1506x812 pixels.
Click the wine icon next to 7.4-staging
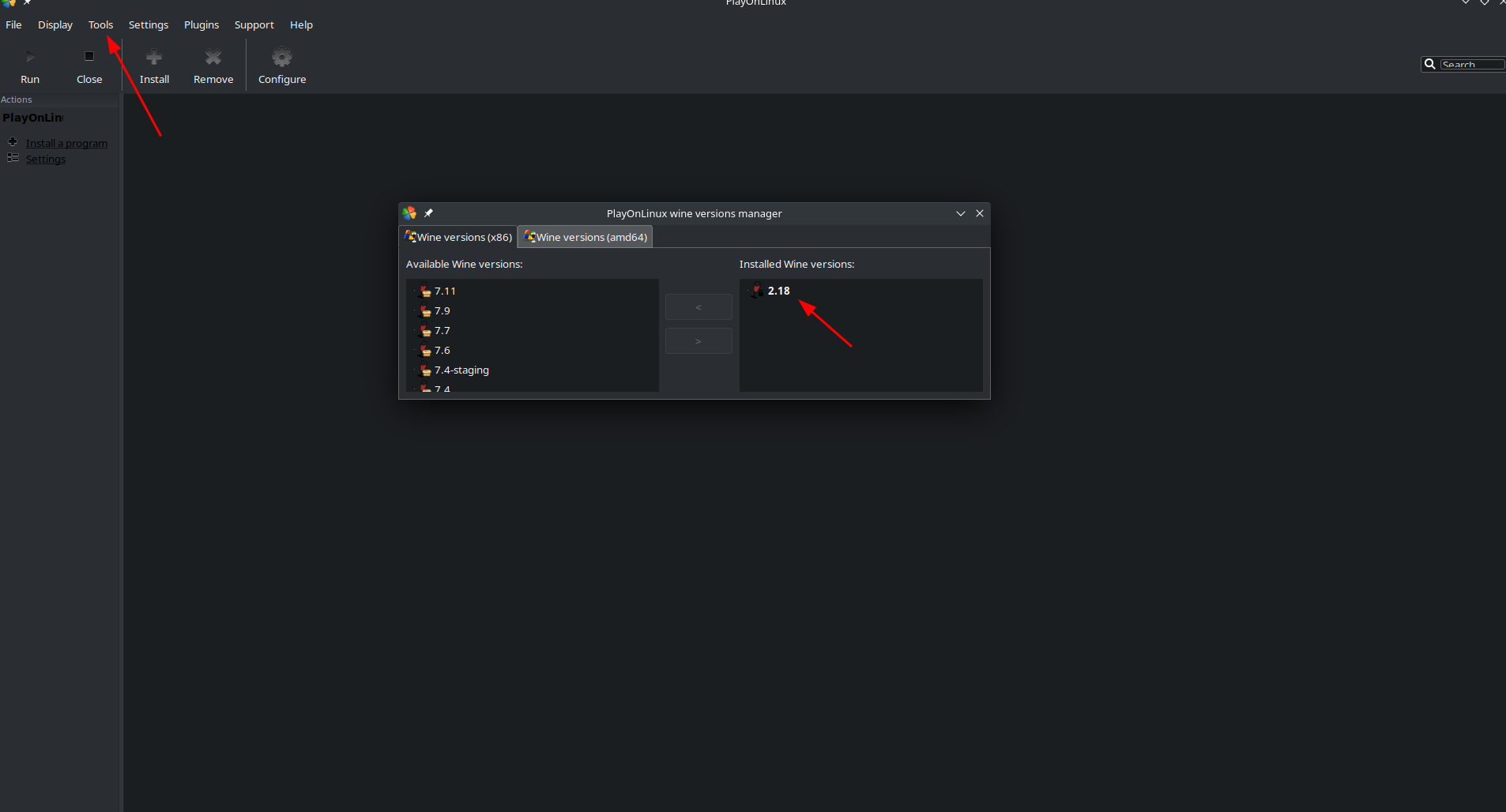[x=425, y=370]
